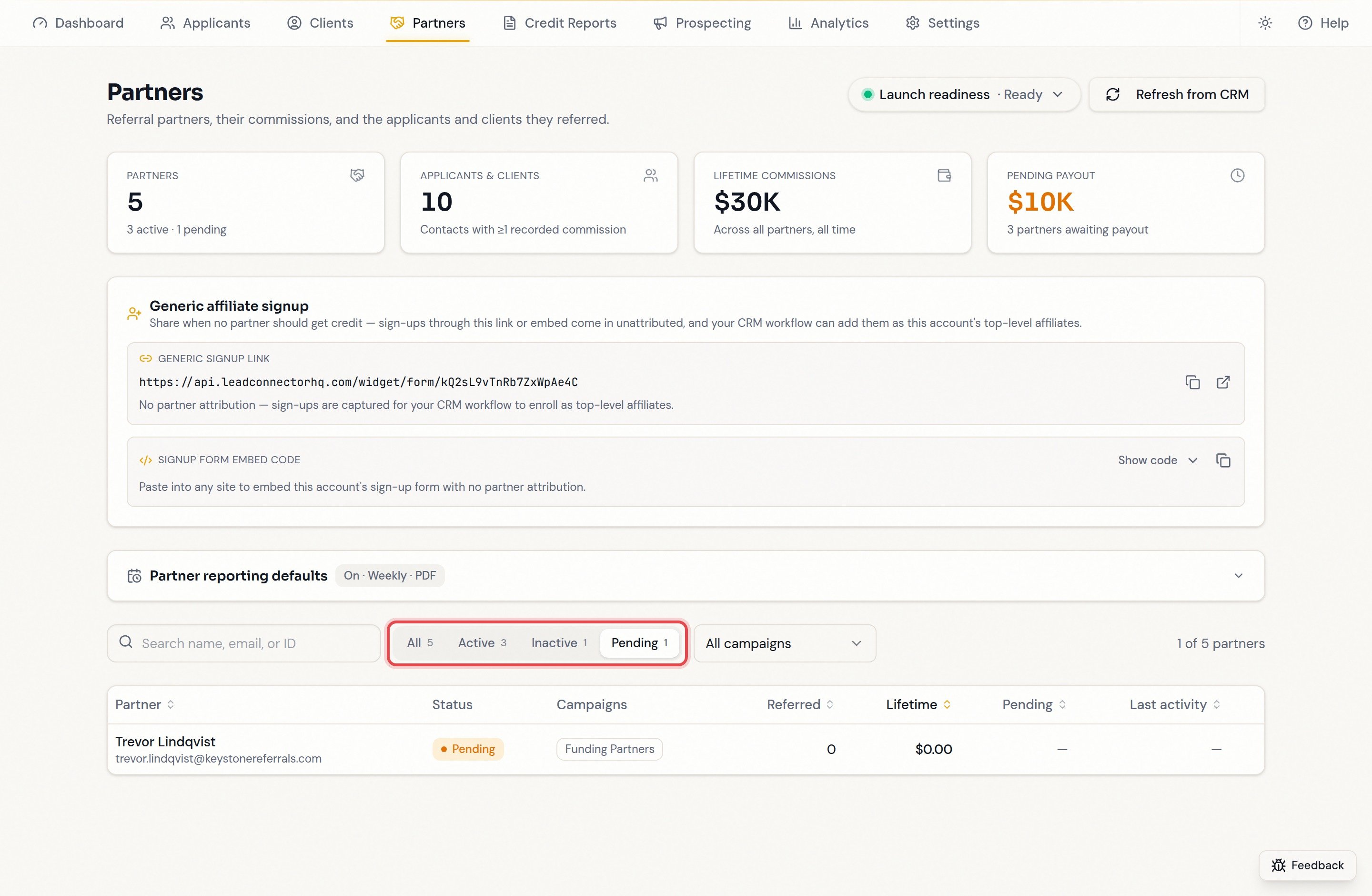Switch to Clients tab
1372x896 pixels.
(x=321, y=23)
